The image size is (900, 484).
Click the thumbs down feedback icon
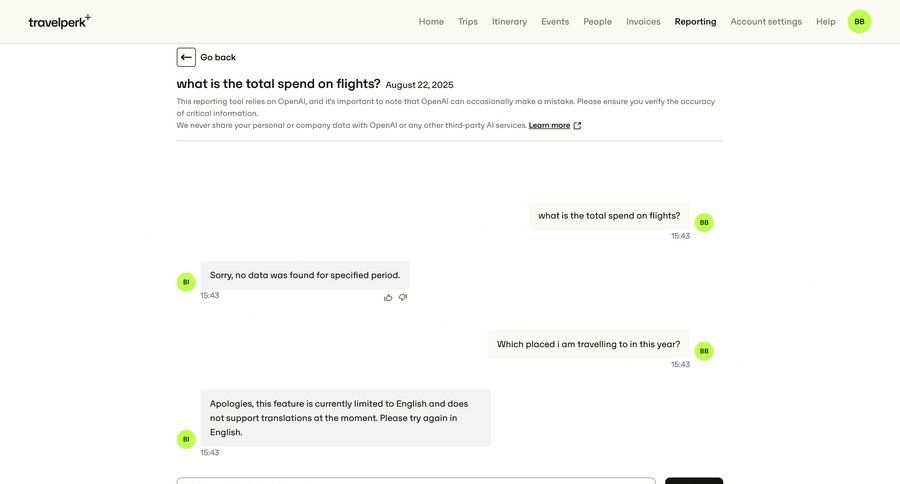pyautogui.click(x=403, y=297)
